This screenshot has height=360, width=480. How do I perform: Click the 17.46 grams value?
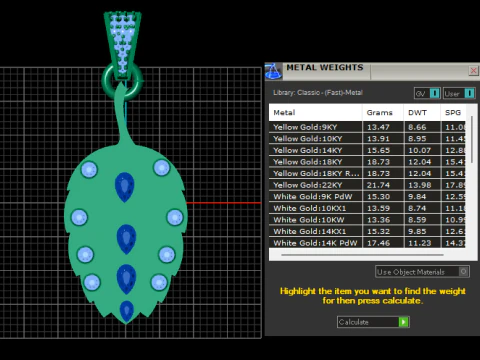(378, 243)
